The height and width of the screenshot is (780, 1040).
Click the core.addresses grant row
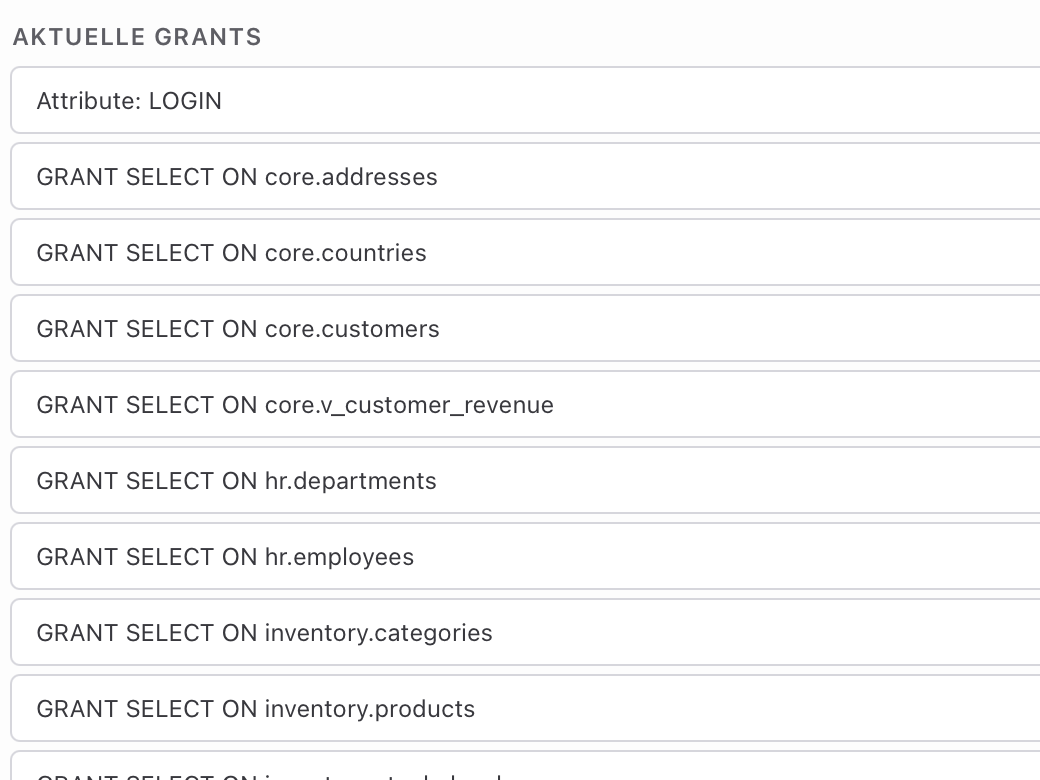coord(525,176)
